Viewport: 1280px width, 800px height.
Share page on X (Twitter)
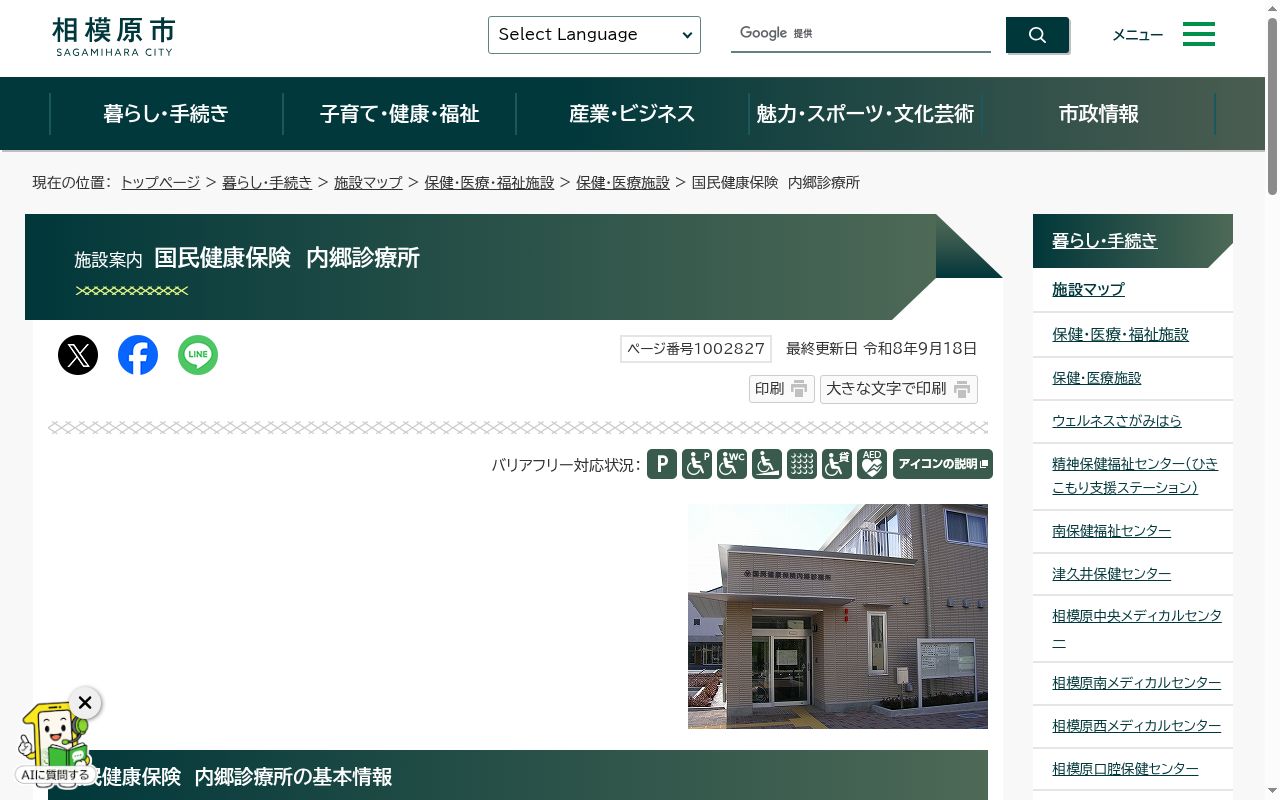[x=78, y=355]
